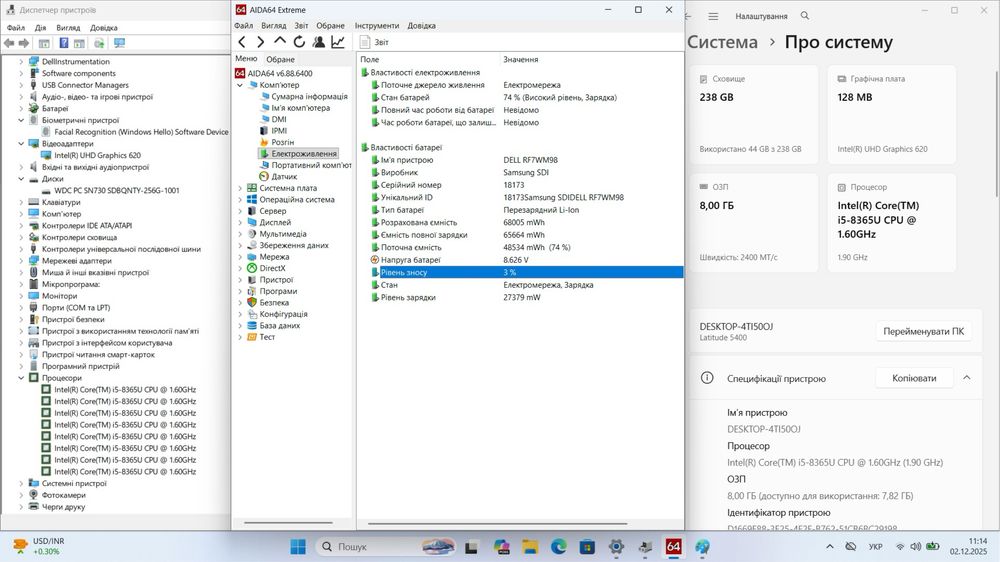Screen dimensions: 1000x562
Task: Expand Системна плата tree node
Action: 240,188
